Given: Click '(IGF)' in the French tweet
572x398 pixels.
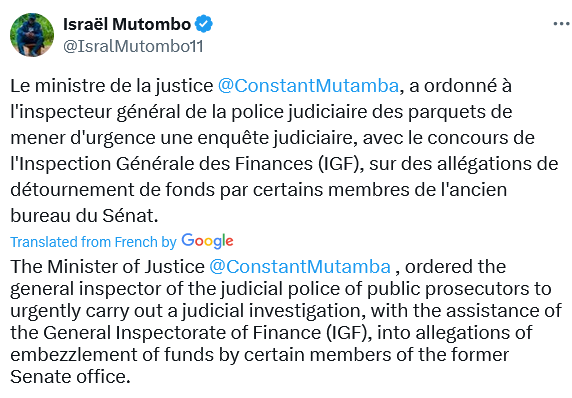Looking at the screenshot, I should click(341, 164).
